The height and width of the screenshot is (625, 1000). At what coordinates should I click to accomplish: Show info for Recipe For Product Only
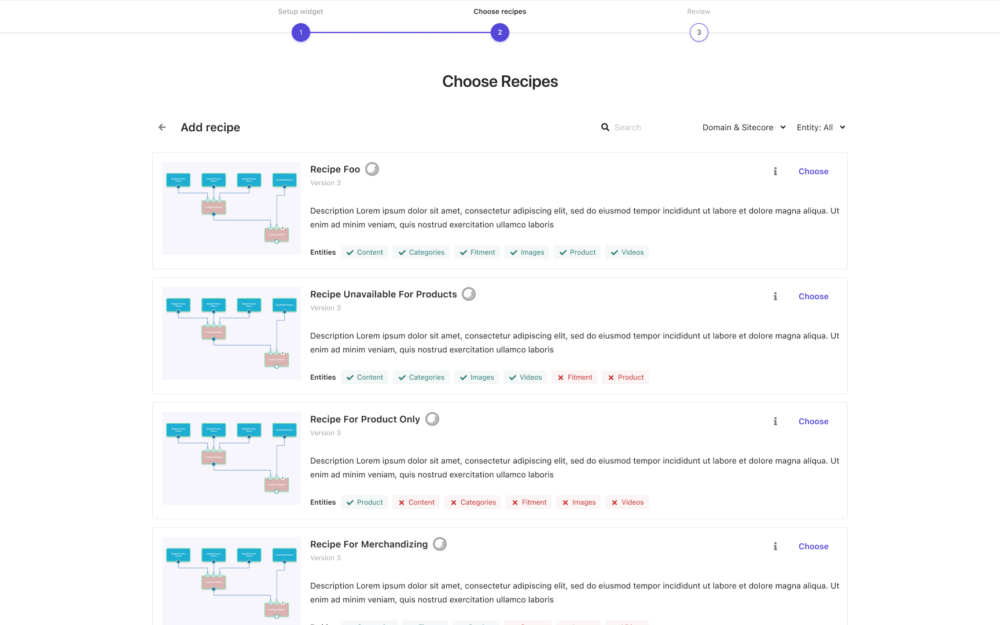(x=775, y=422)
